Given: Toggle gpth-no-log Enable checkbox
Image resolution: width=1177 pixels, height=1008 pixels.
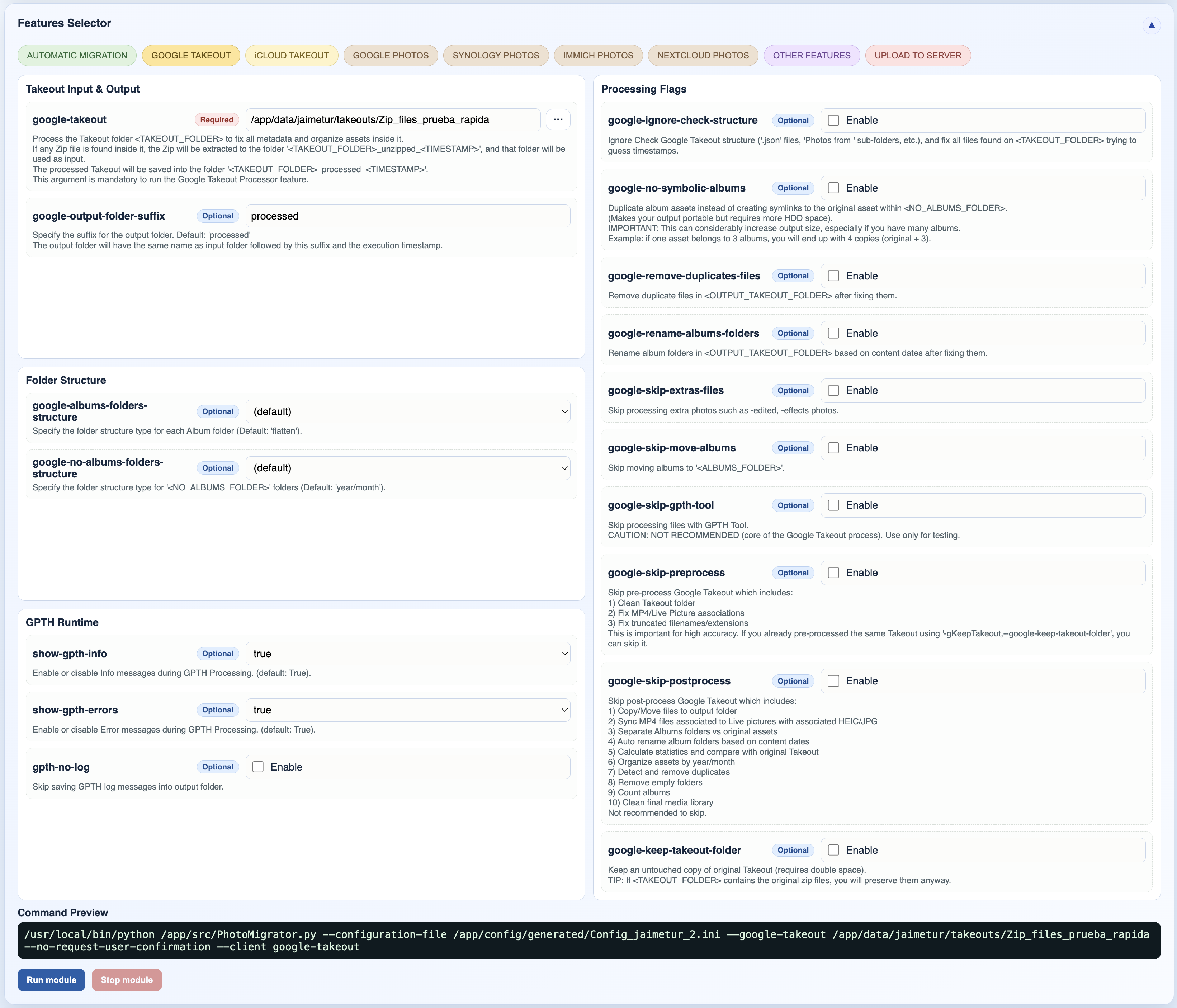Looking at the screenshot, I should (x=258, y=767).
